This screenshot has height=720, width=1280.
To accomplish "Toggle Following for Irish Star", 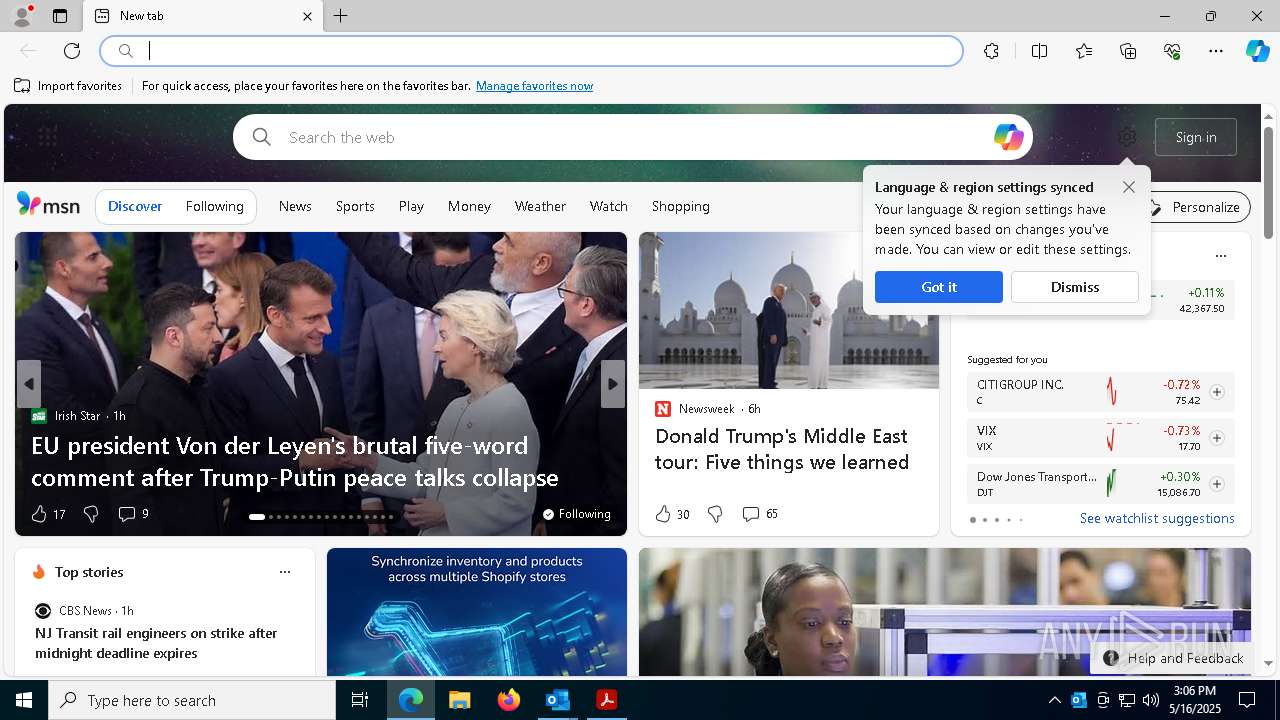I will tap(576, 514).
